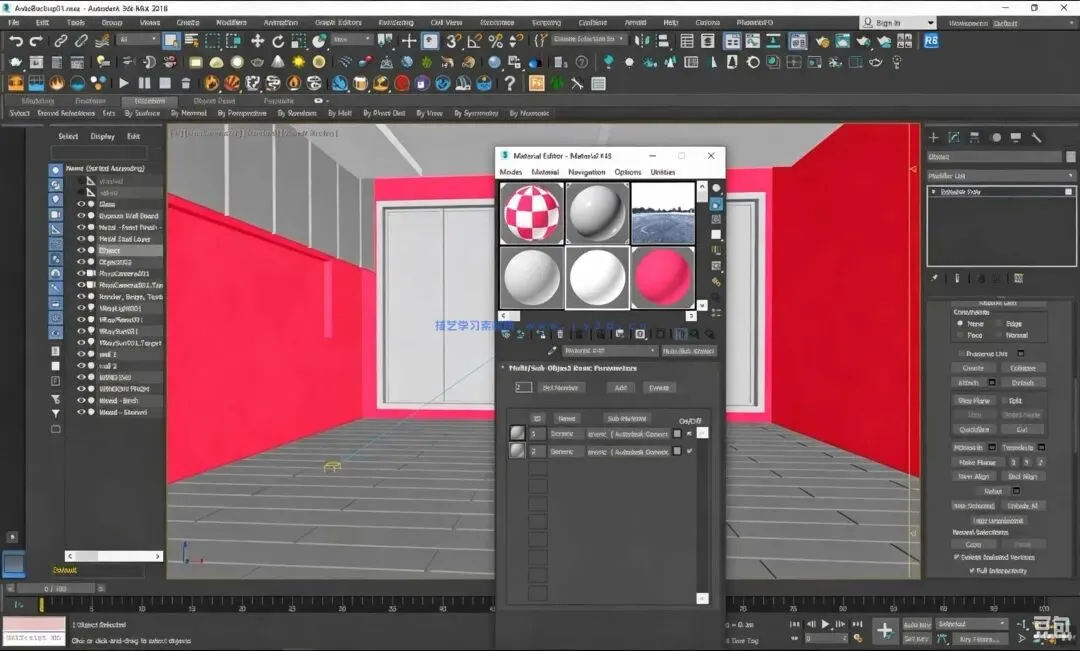Image resolution: width=1080 pixels, height=651 pixels.
Task: Toggle the Preserve UVs checkbox
Action: [962, 354]
